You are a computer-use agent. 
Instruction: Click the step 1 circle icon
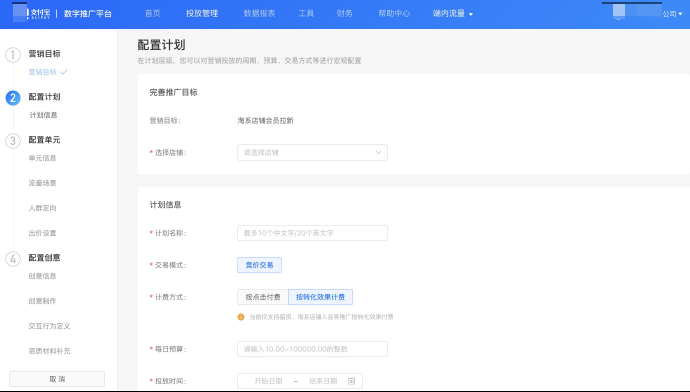(x=13, y=55)
